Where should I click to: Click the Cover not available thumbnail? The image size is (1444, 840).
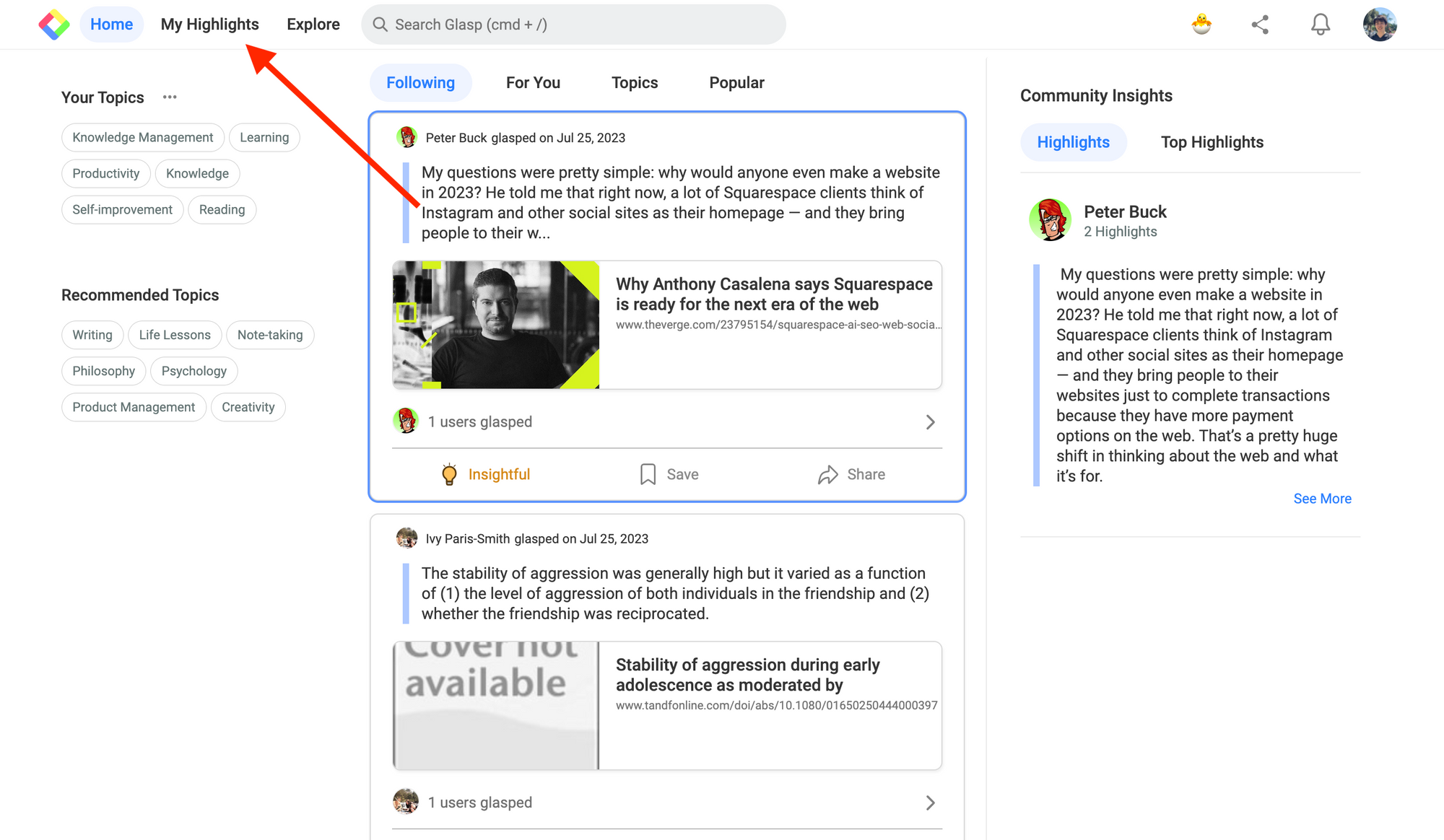496,705
